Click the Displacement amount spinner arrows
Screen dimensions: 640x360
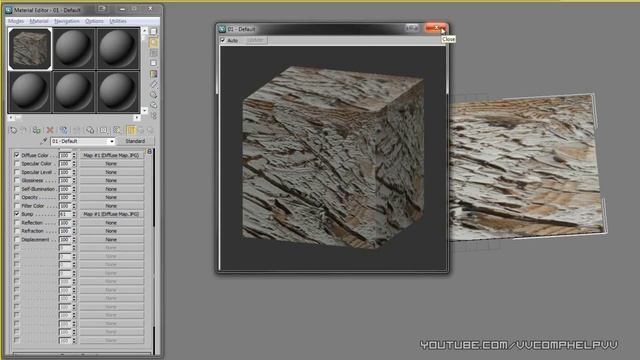tap(74, 239)
